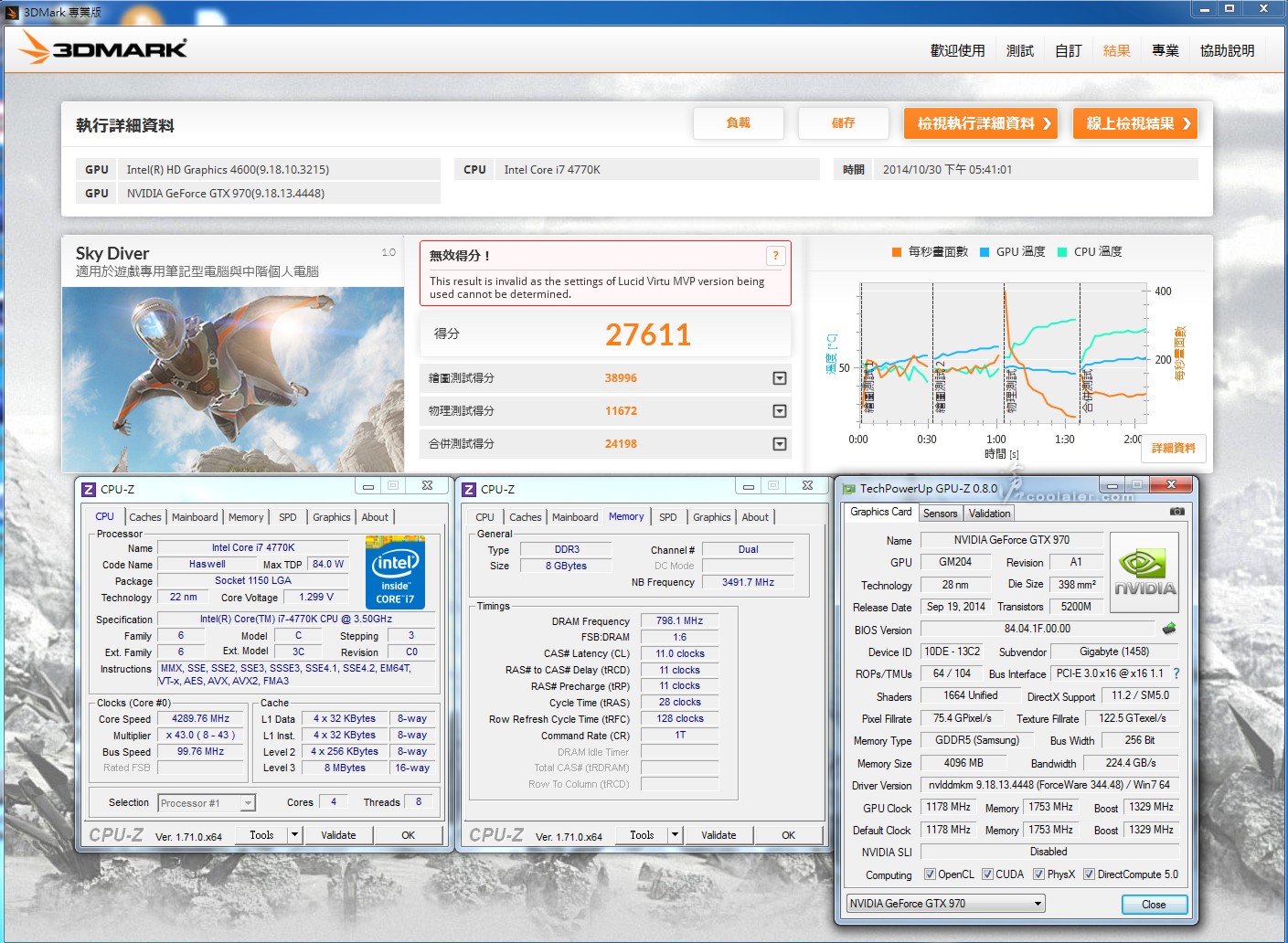Click the overall score 27611
The image size is (1288, 943).
648,334
